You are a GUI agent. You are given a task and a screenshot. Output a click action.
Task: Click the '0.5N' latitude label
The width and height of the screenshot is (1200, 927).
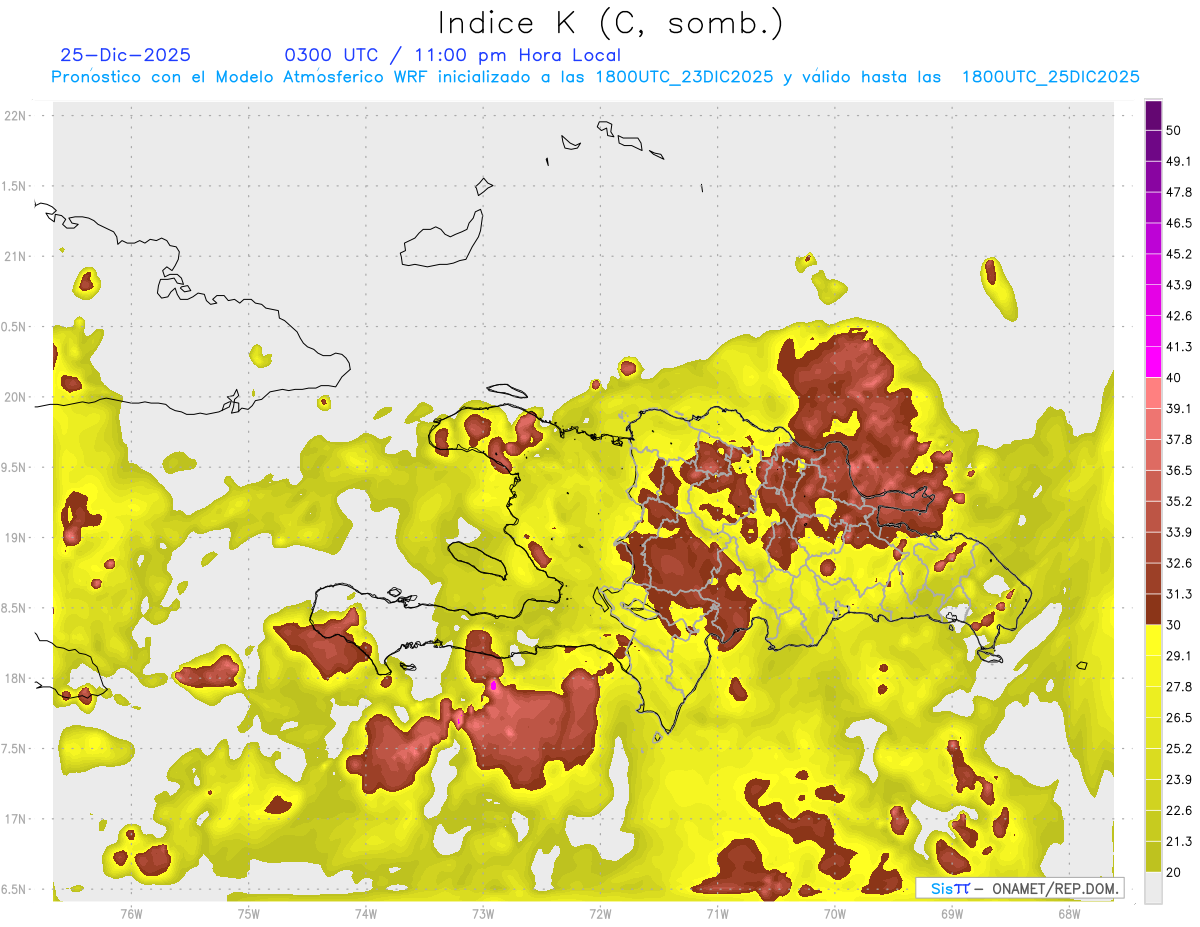point(15,327)
